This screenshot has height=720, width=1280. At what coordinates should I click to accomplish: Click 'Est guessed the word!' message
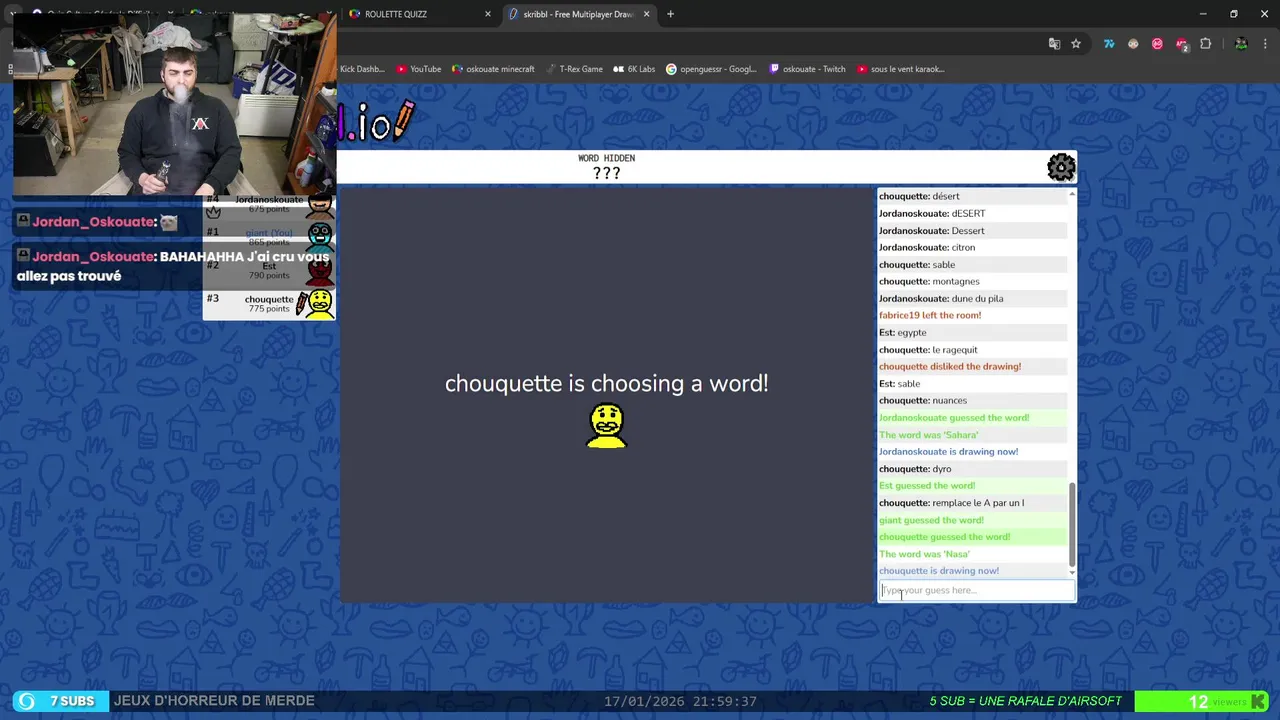click(926, 486)
